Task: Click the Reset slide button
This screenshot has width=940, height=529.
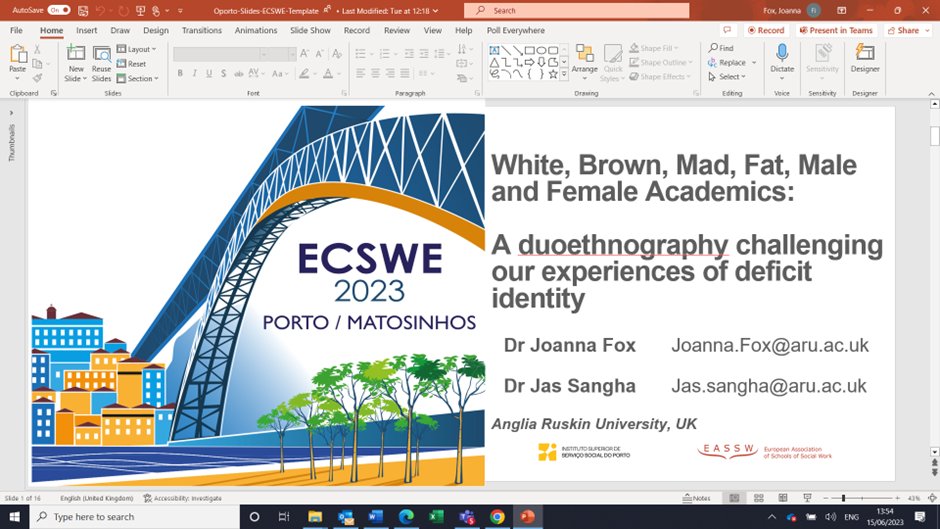Action: tap(132, 64)
